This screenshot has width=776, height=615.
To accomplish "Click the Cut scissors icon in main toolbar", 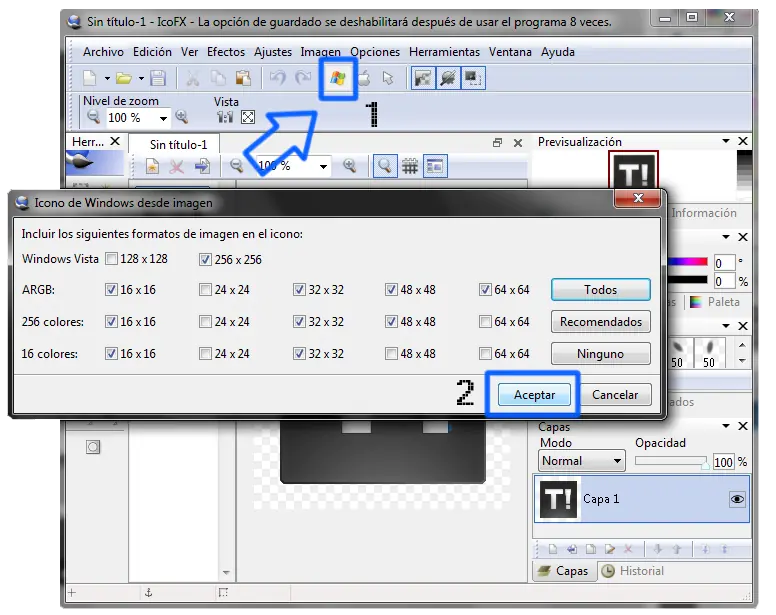I will point(192,78).
